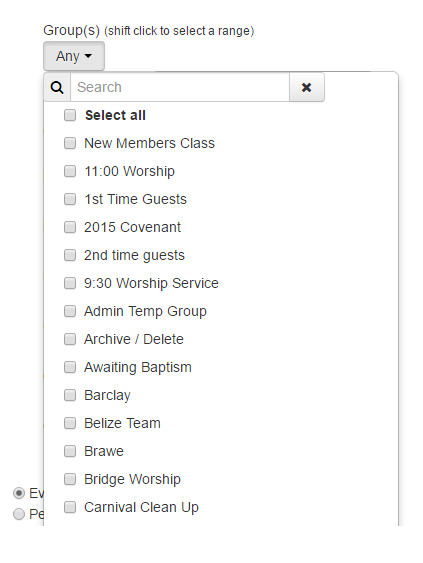Select the Belize Team label
Viewport: 423px width, 563px height.
pyautogui.click(x=122, y=423)
